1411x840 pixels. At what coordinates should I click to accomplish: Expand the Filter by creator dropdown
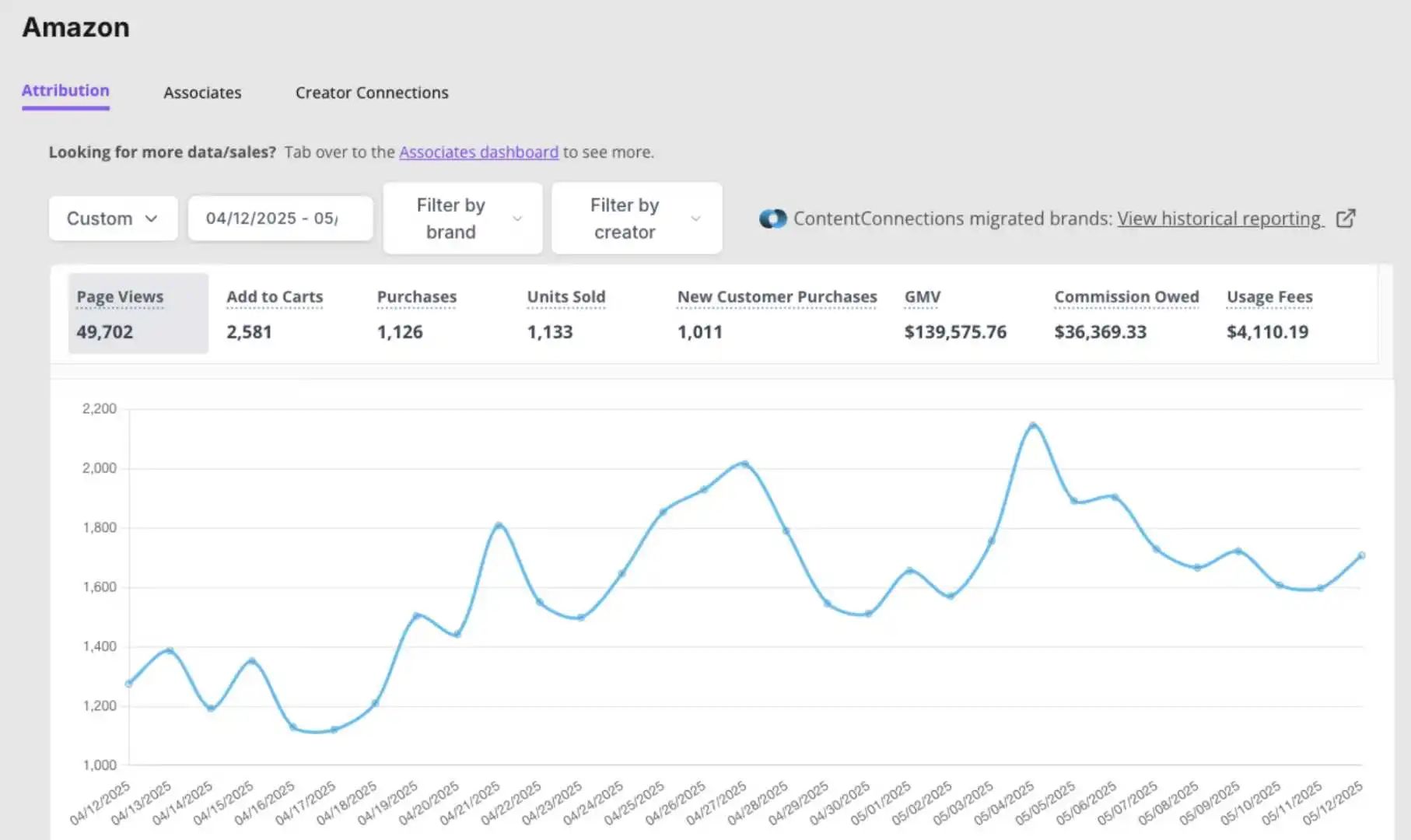coord(637,219)
